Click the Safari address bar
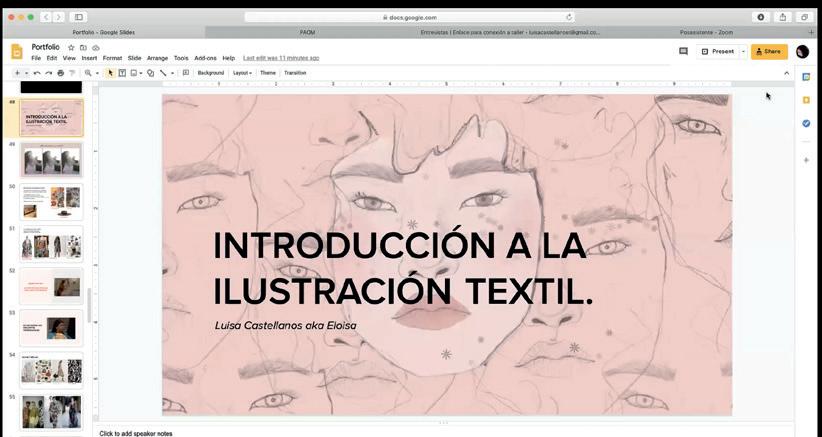Image resolution: width=822 pixels, height=437 pixels. coord(409,17)
